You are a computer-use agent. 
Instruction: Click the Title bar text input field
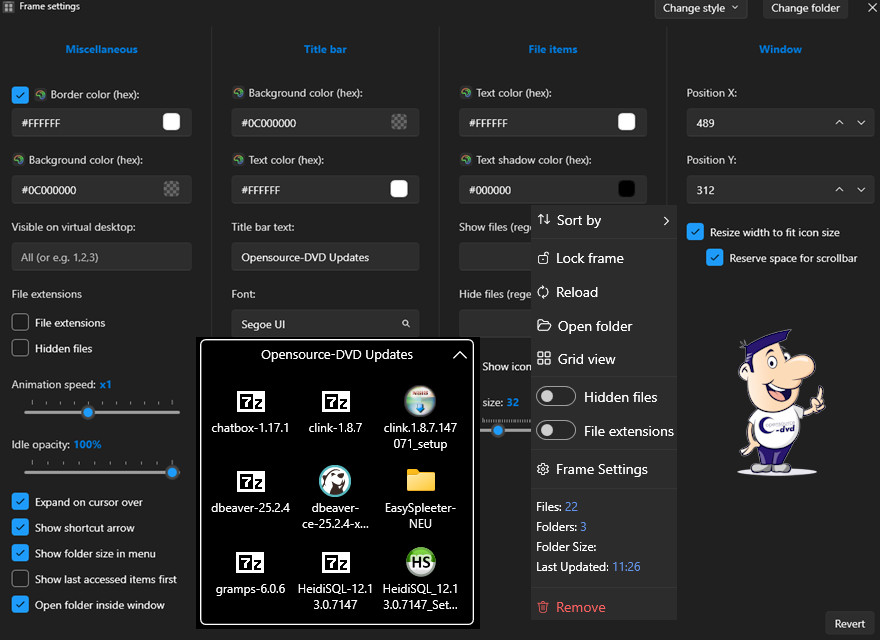pos(325,257)
